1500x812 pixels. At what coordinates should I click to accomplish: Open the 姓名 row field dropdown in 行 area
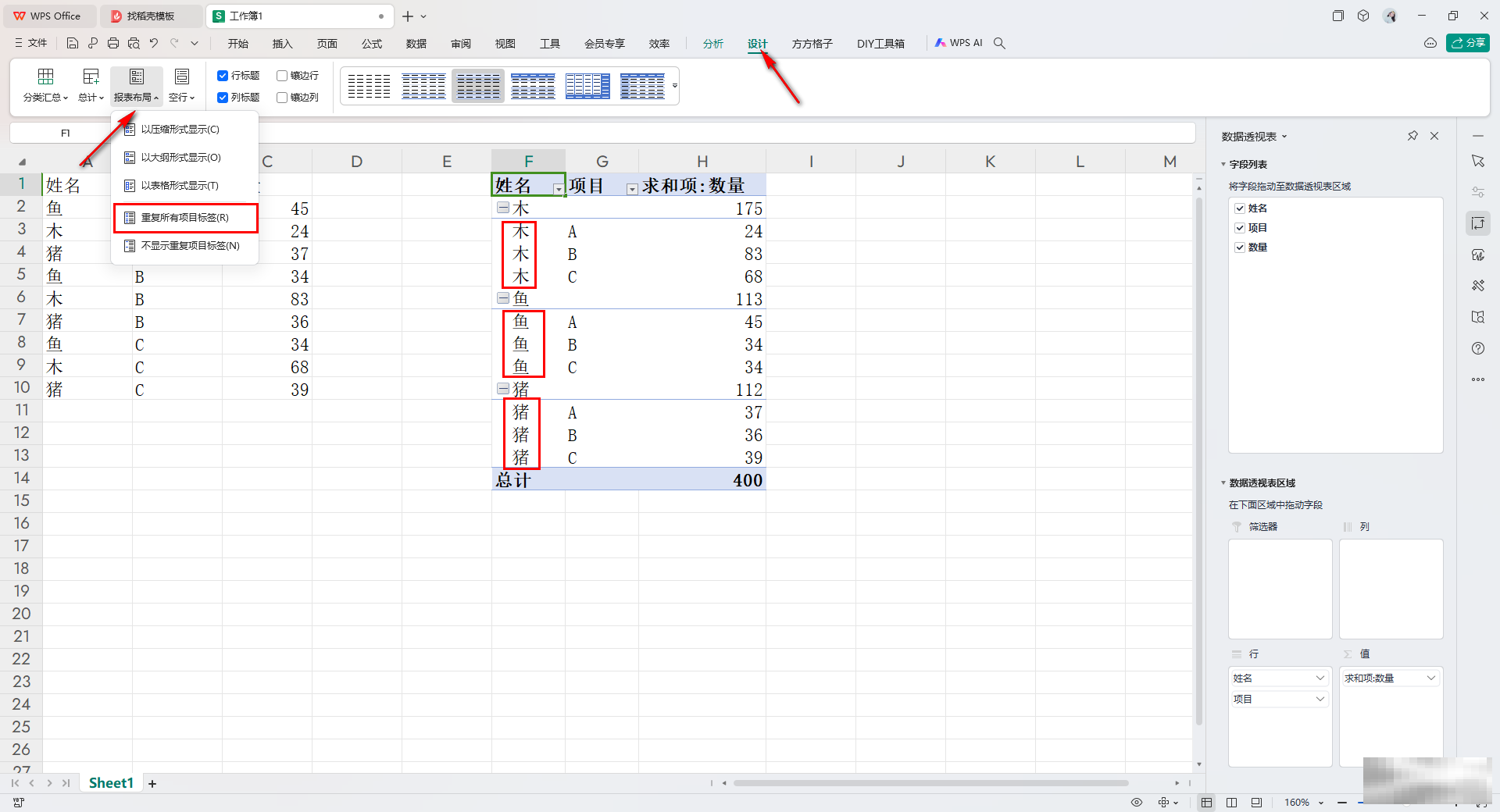coord(1320,678)
